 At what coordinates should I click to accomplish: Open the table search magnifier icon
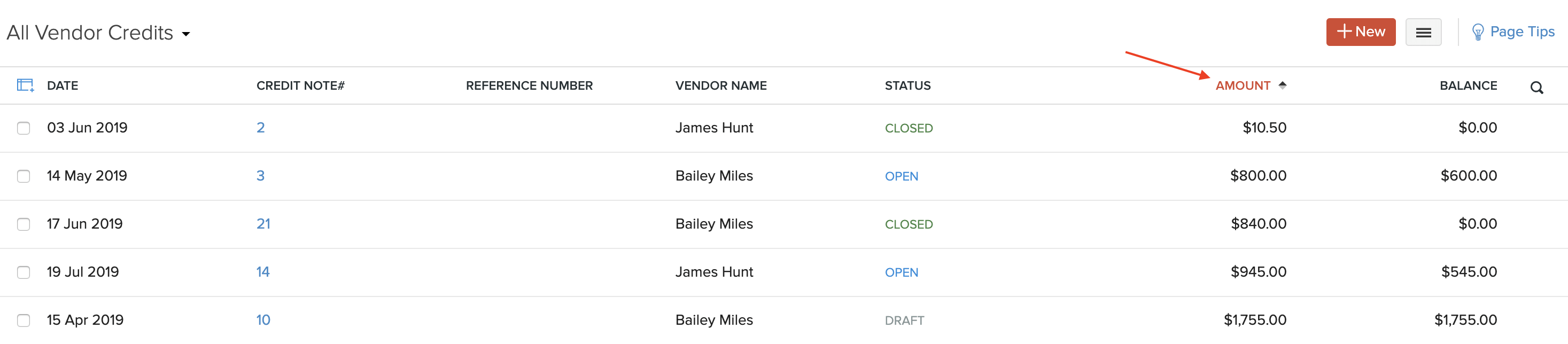[x=1536, y=88]
